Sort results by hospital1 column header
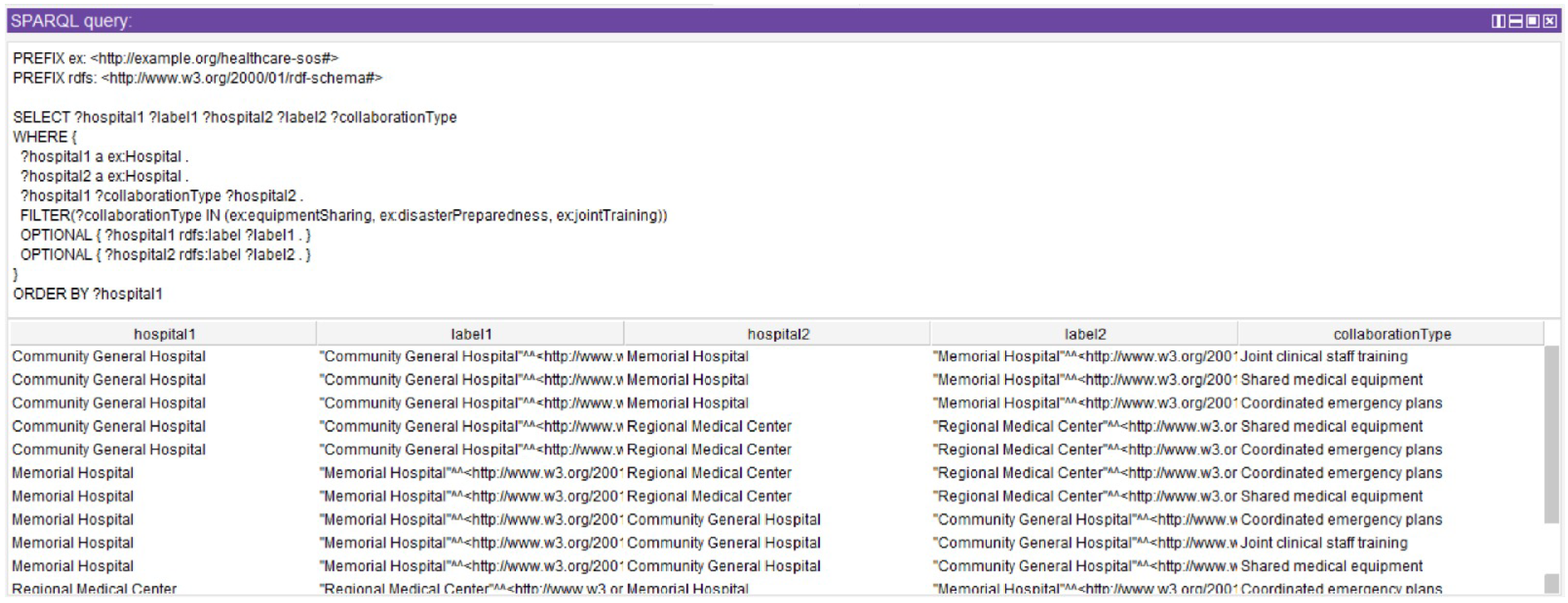1568x603 pixels. pos(164,334)
